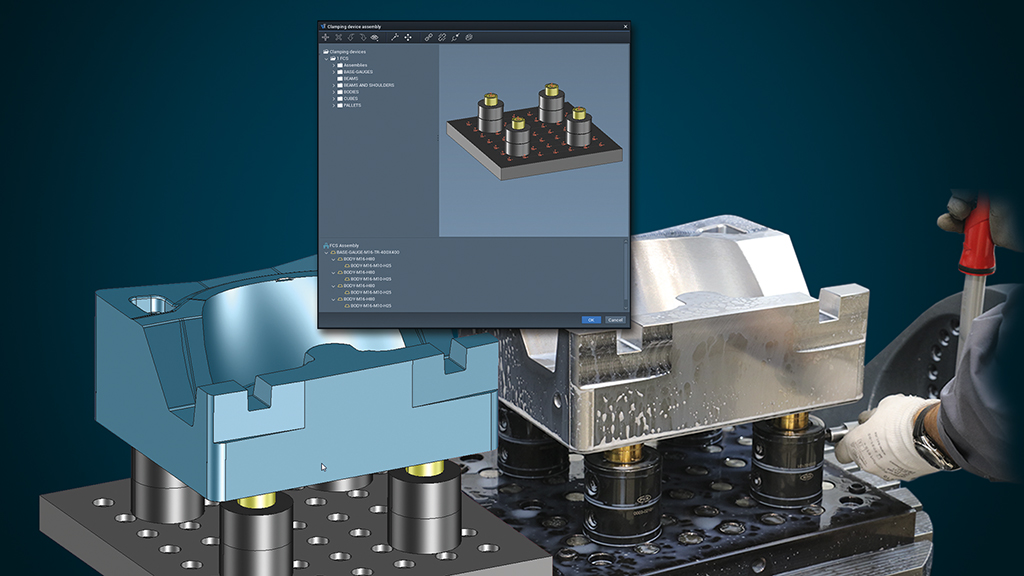Close the Clamping device assembly dialog
The height and width of the screenshot is (576, 1024).
[x=625, y=27]
